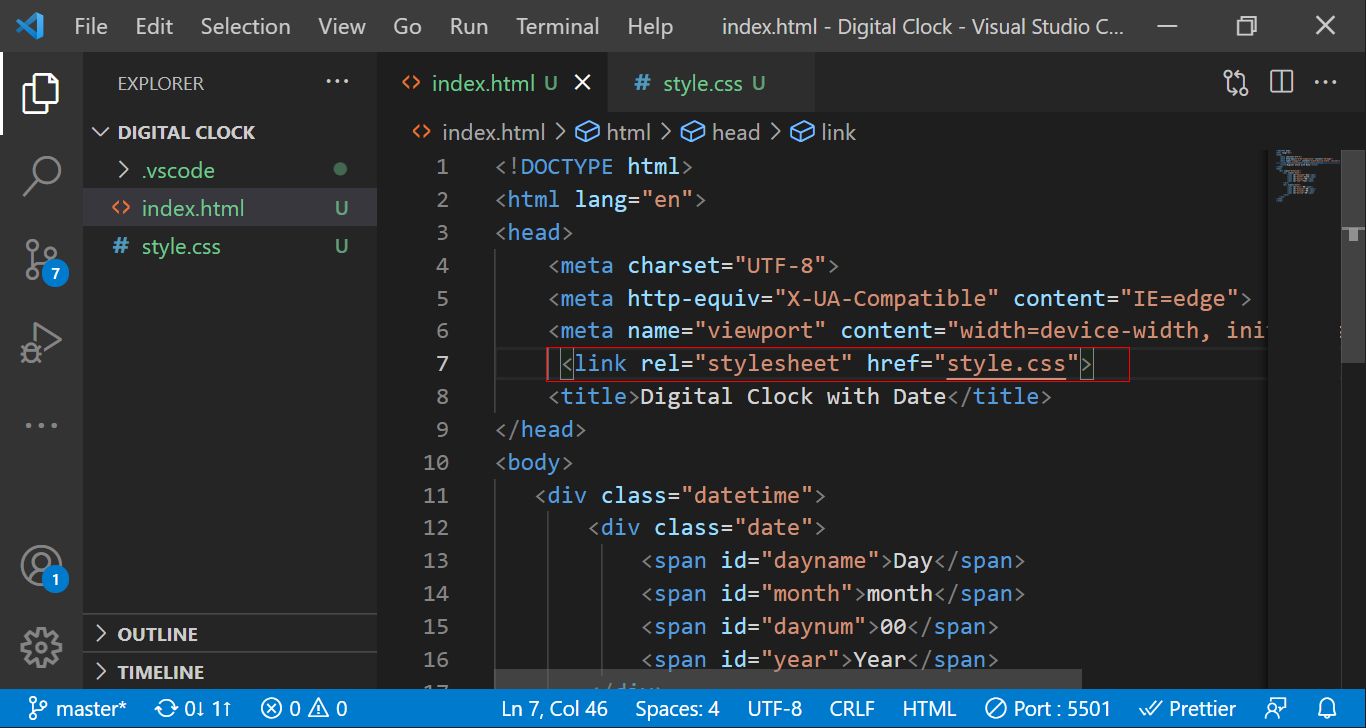This screenshot has height=728, width=1366.
Task: Open the Selection menu
Action: pos(245,27)
